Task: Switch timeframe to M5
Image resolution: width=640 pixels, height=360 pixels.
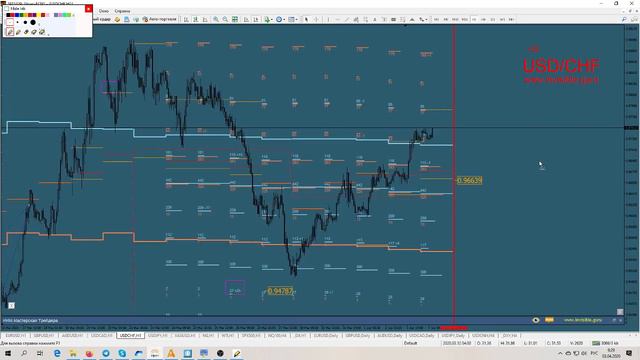Action: tap(446, 19)
